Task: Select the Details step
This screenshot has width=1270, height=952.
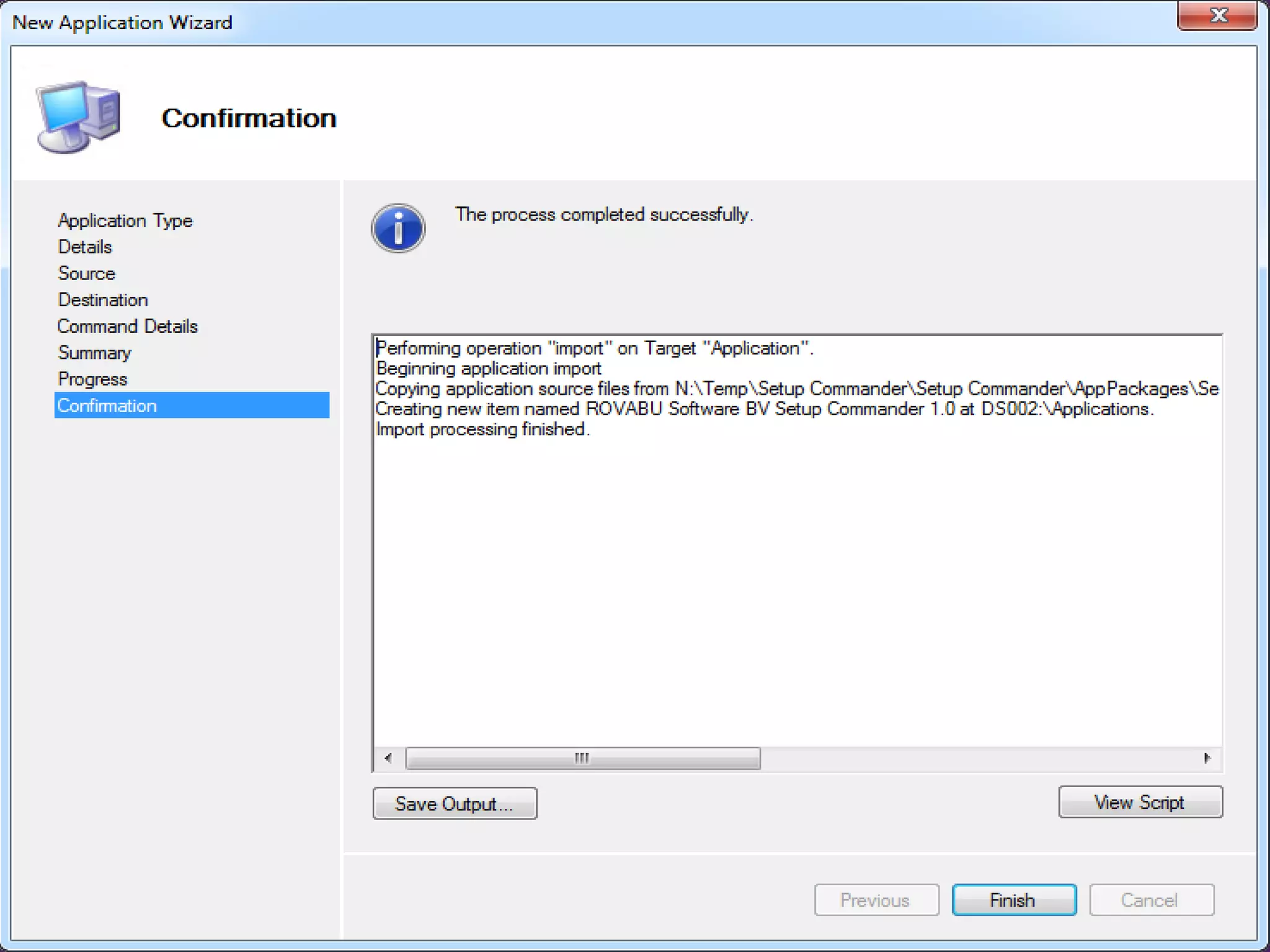Action: coord(85,247)
